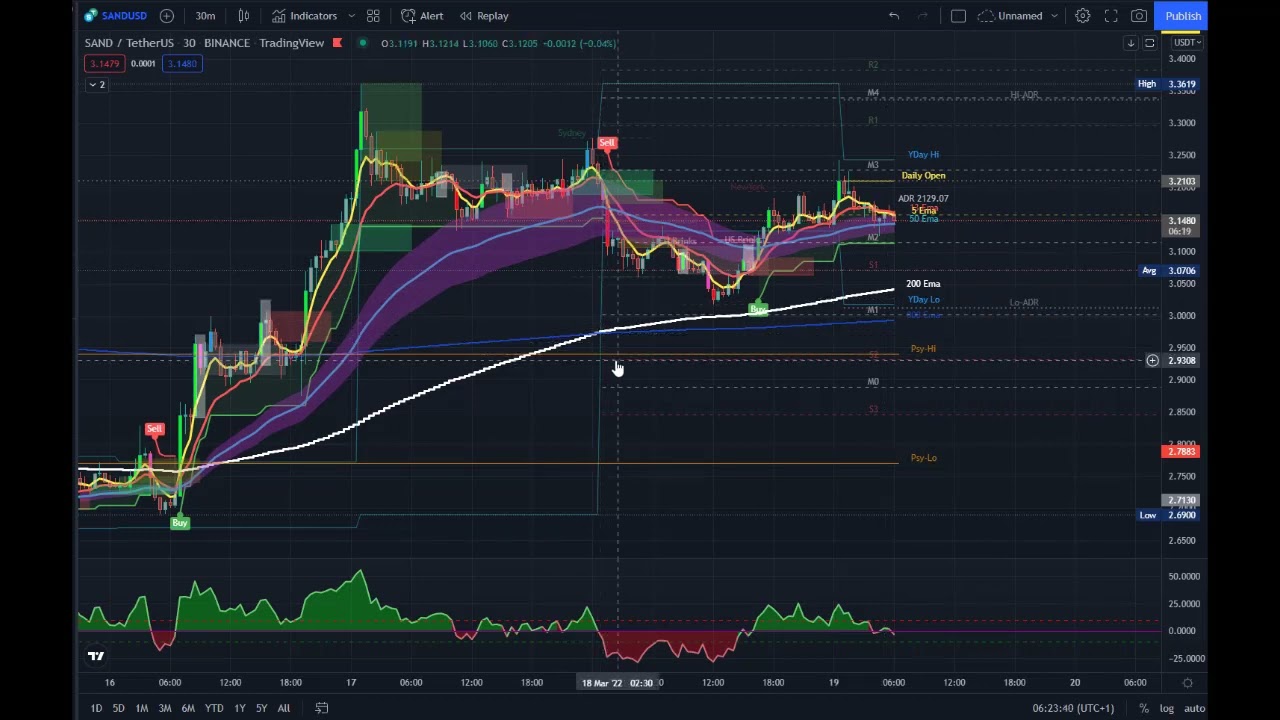Undo the last chart action
Image resolution: width=1280 pixels, height=720 pixels.
[x=894, y=16]
